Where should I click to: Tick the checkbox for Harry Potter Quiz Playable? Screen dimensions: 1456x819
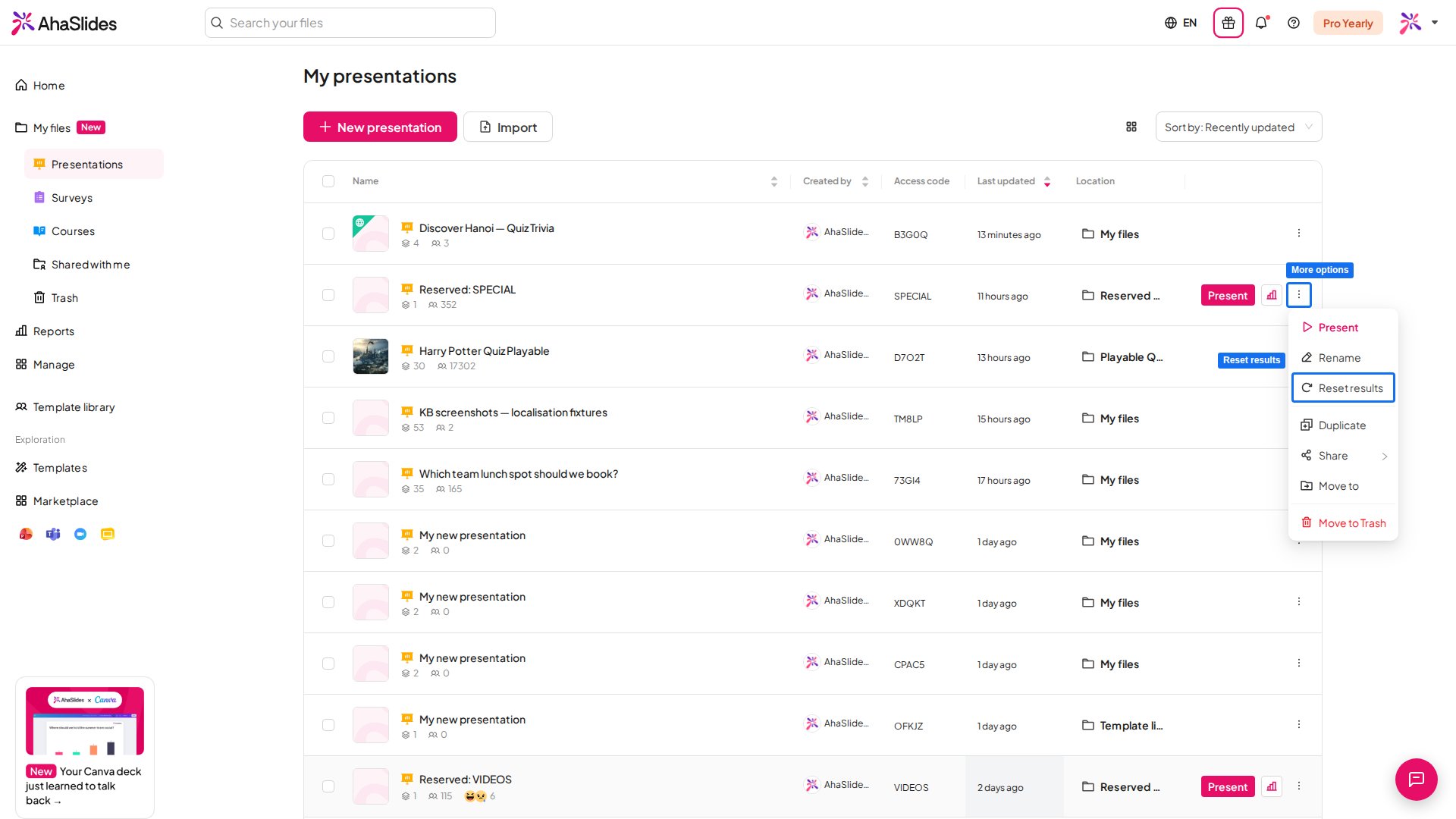tap(328, 356)
